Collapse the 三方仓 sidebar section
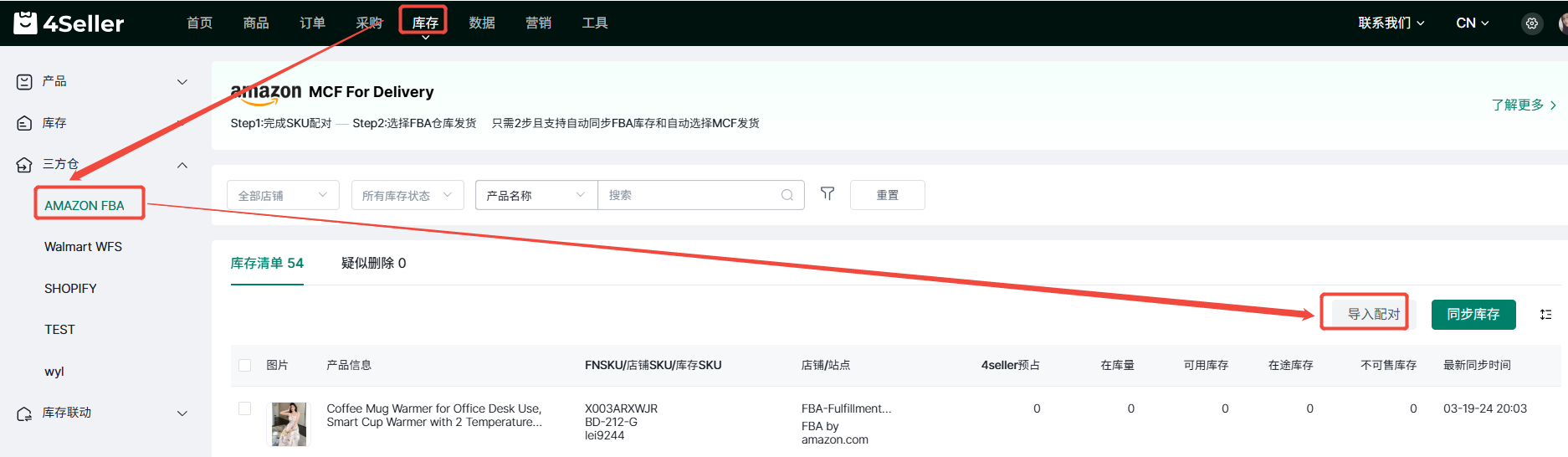The height and width of the screenshot is (457, 1568). tap(182, 165)
